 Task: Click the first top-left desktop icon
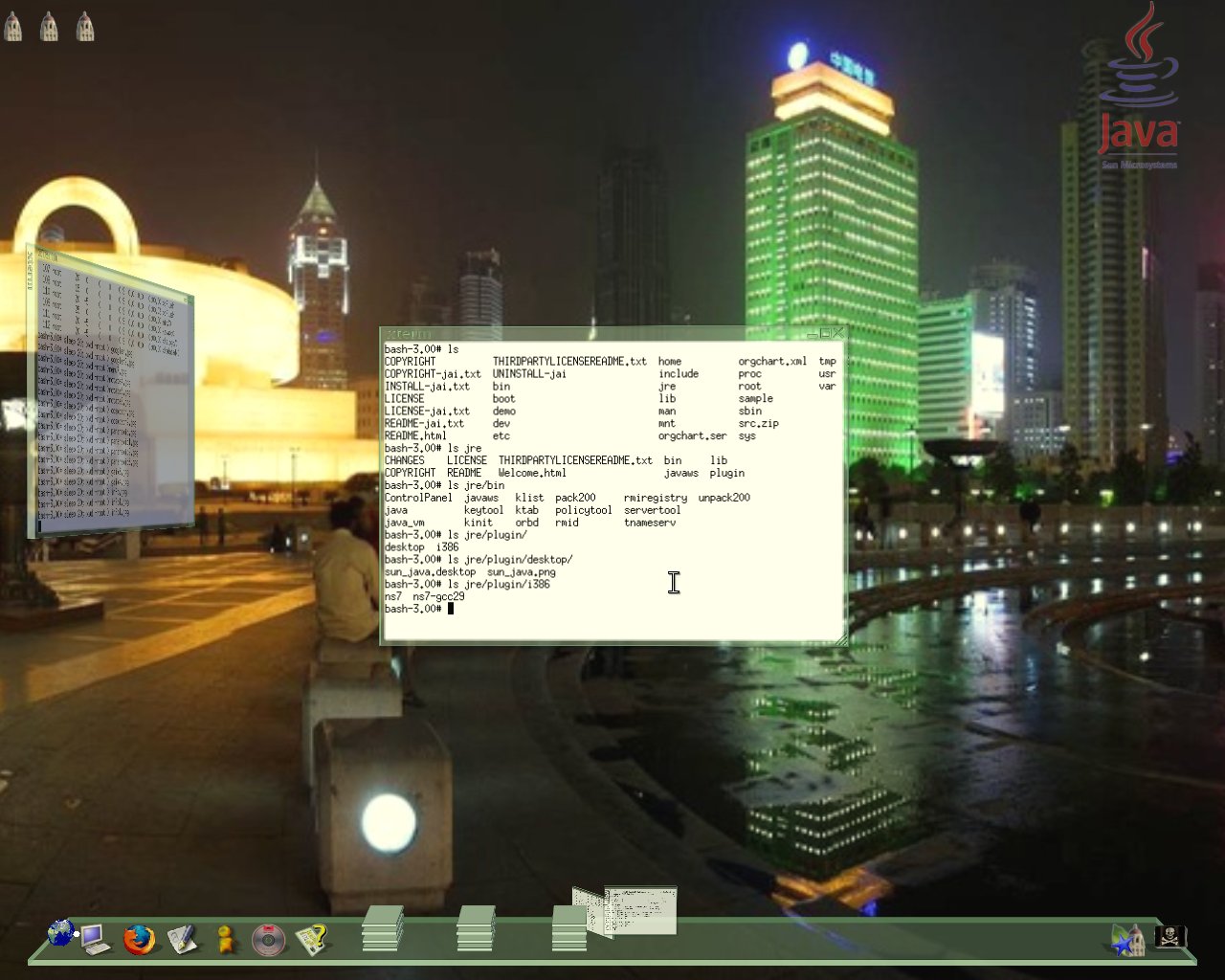click(x=12, y=26)
